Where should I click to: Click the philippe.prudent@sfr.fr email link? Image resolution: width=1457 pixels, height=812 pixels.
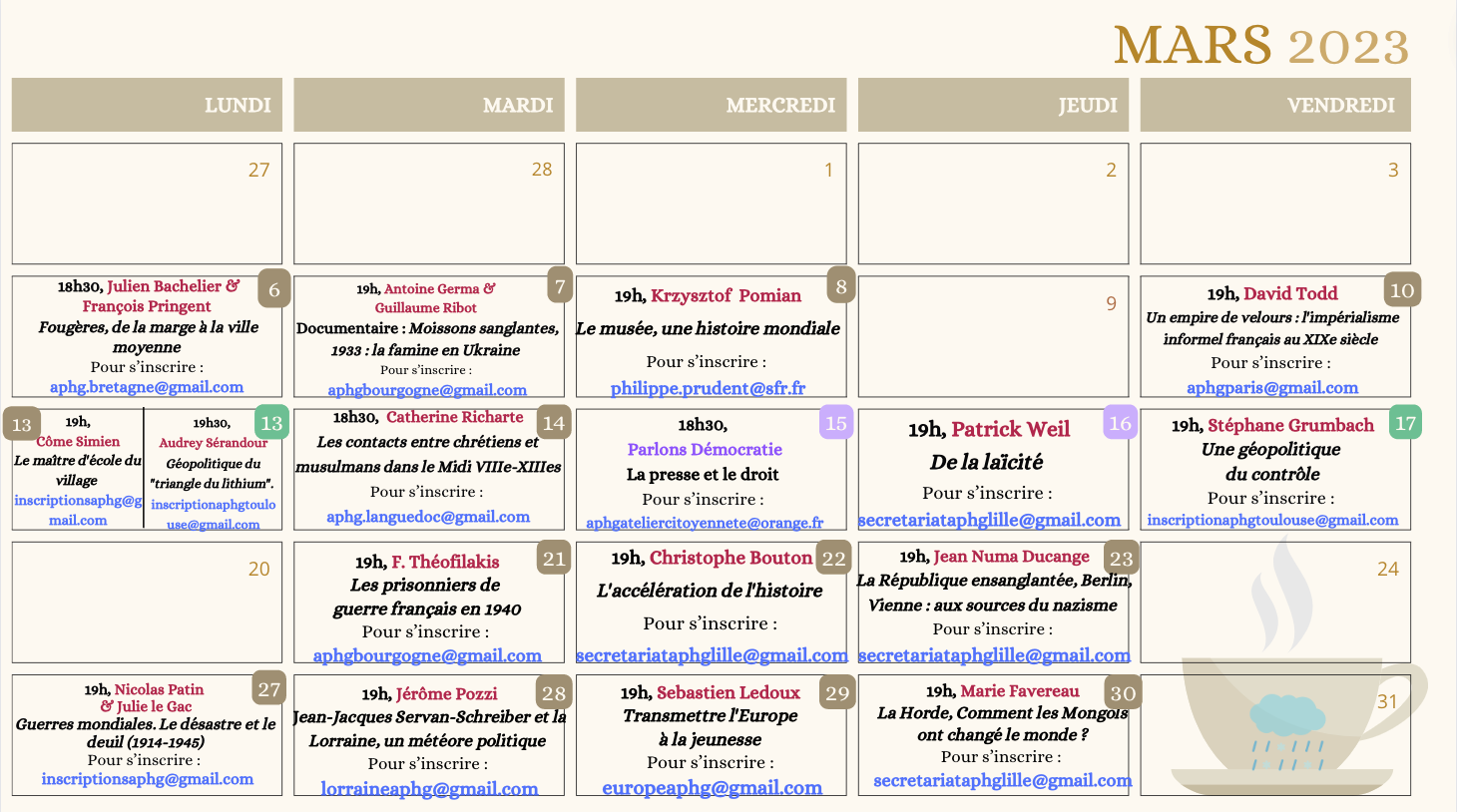708,388
